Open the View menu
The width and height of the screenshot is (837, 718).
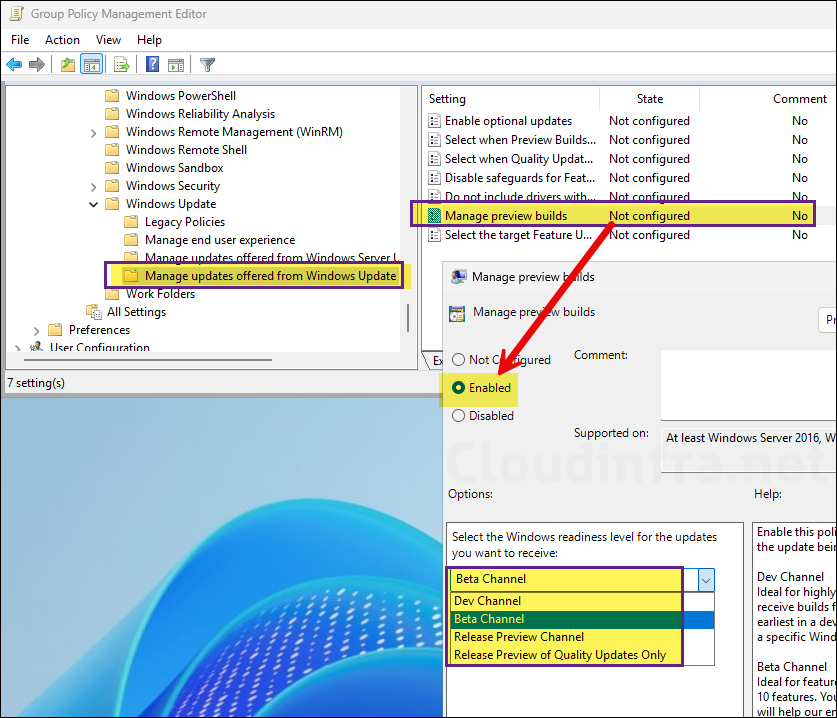[x=108, y=40]
